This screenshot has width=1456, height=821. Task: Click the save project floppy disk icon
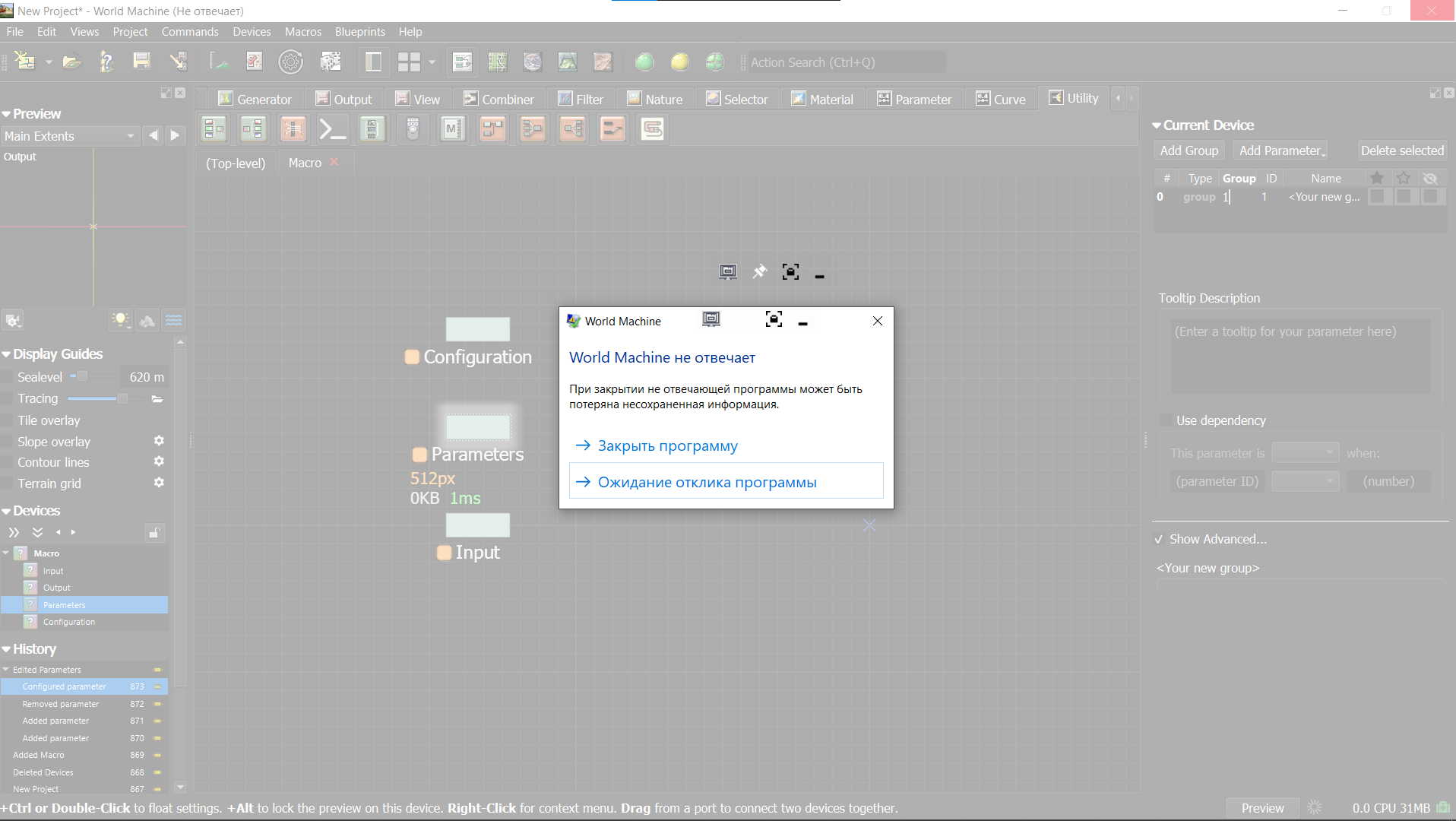point(141,62)
